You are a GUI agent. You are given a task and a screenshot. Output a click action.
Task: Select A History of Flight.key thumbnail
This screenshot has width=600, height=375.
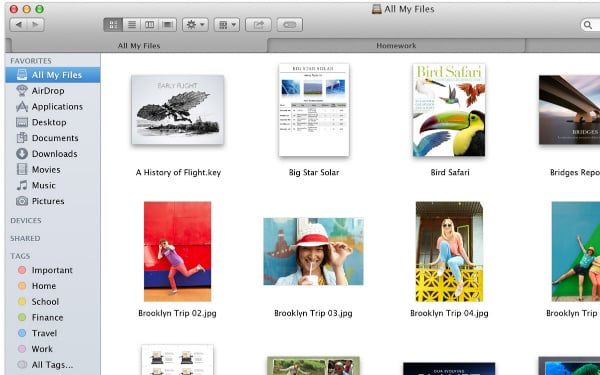coord(178,110)
